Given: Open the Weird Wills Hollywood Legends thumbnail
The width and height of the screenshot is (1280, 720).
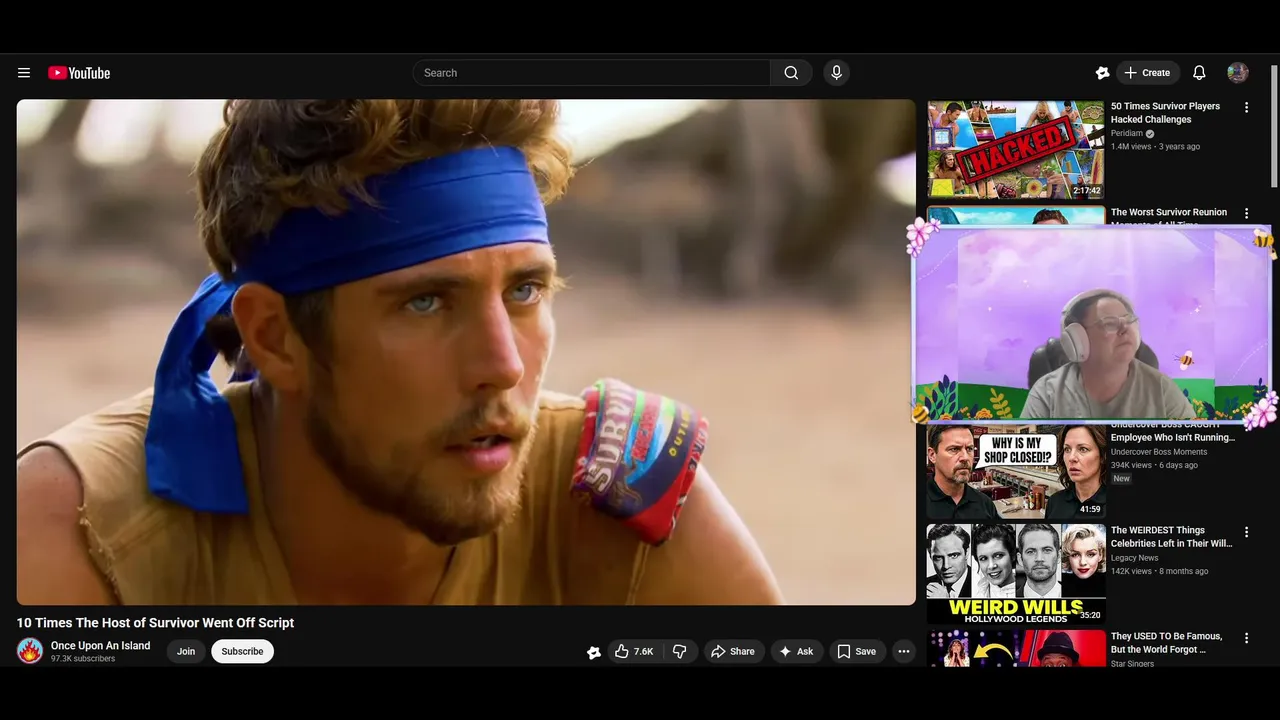Looking at the screenshot, I should point(1016,574).
